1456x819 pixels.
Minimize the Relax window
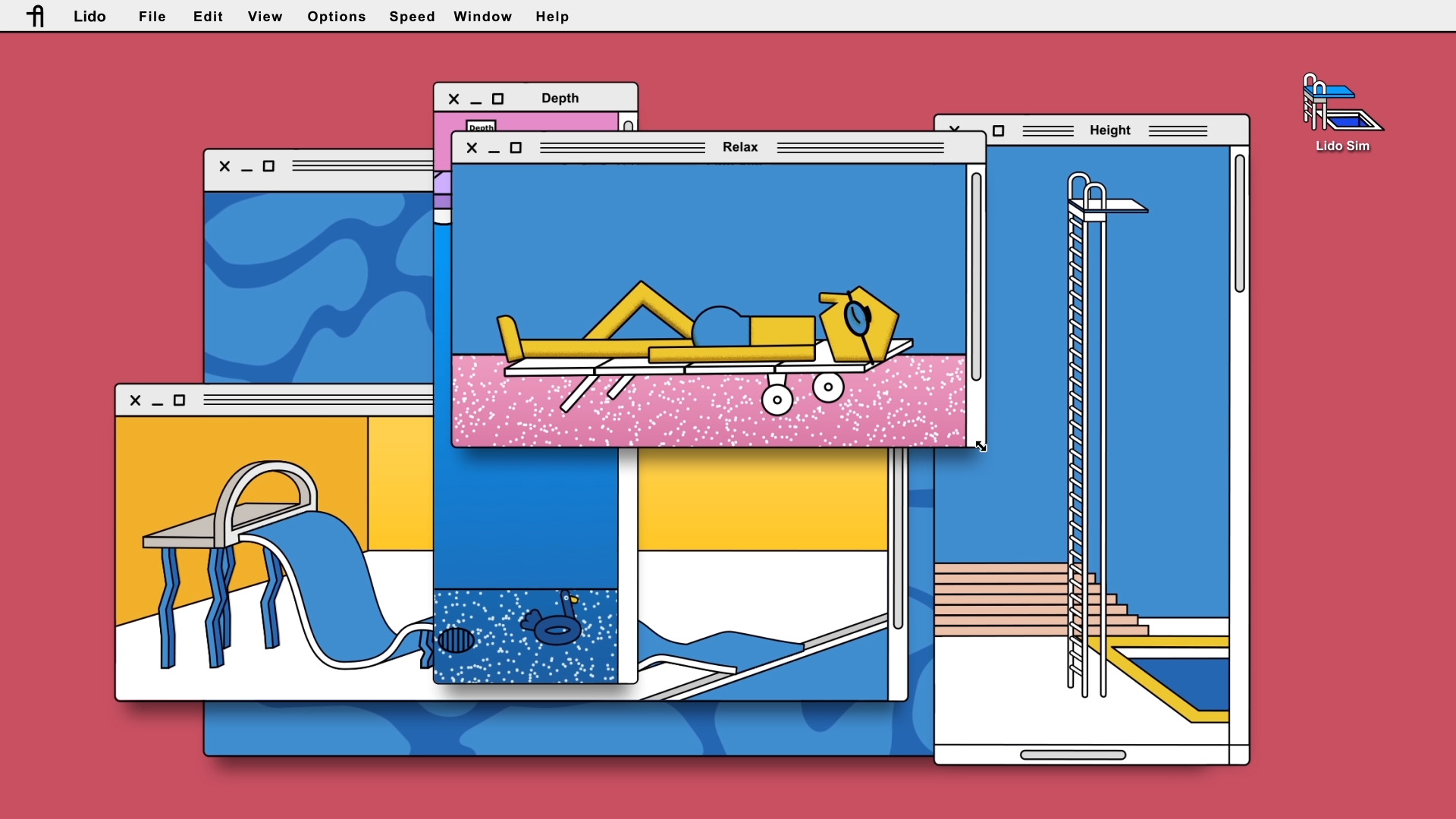point(494,149)
